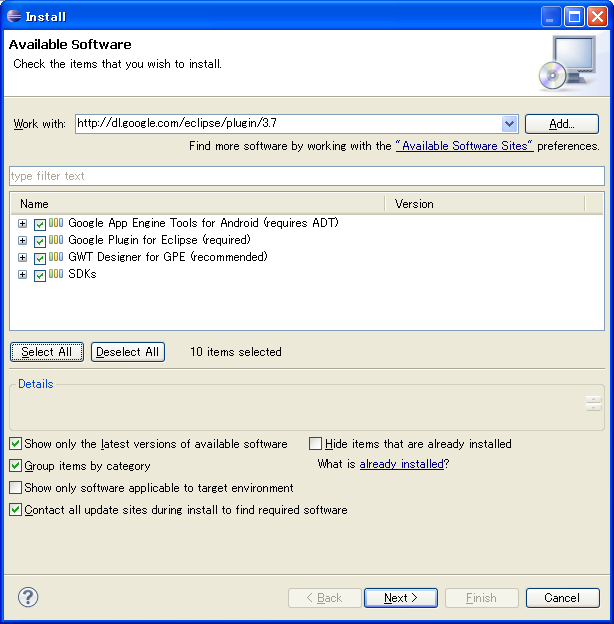
Task: Click the Name column header
Action: point(198,204)
